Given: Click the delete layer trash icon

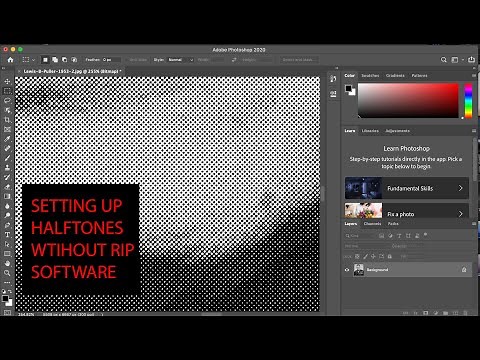Looking at the screenshot, I should click(465, 313).
